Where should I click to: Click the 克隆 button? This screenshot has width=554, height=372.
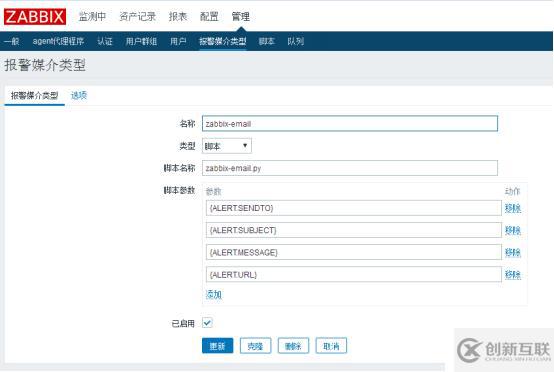pos(255,346)
